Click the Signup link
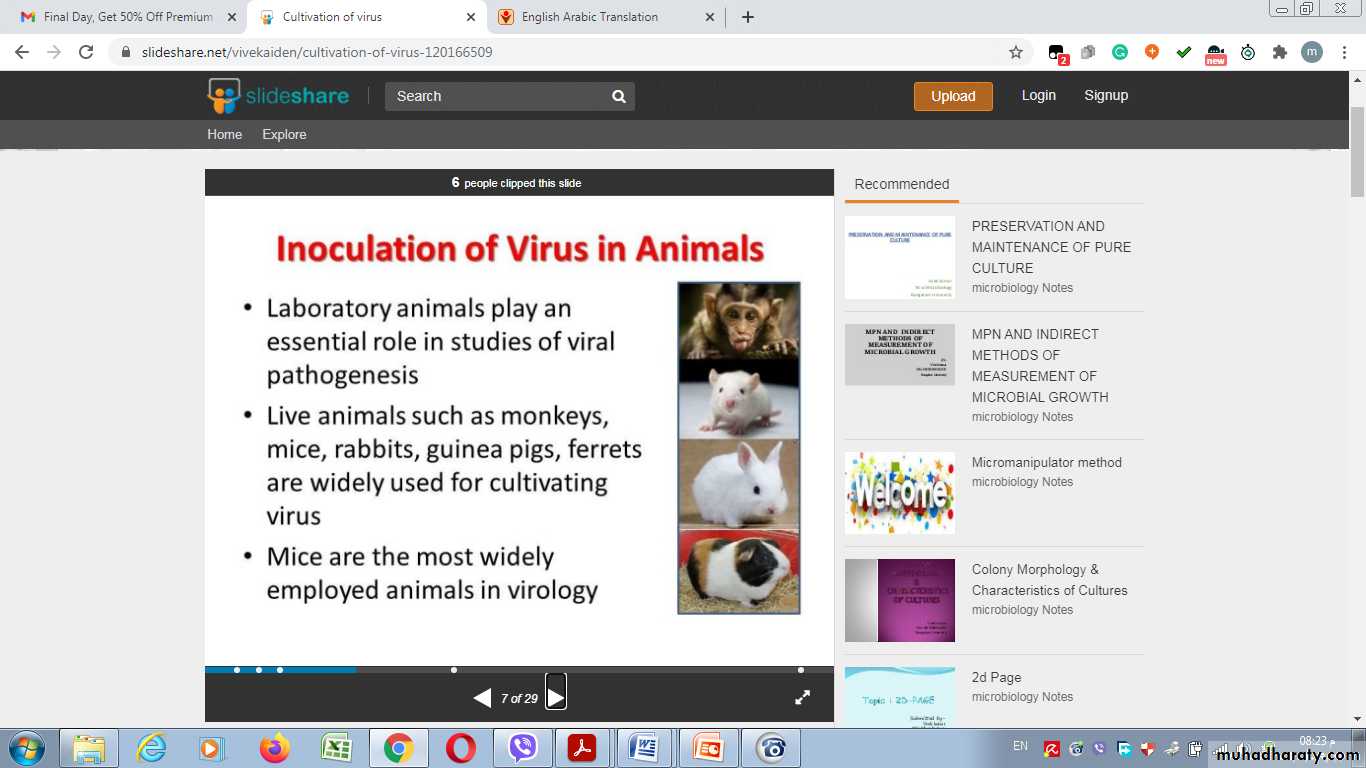The image size is (1366, 768). 1106,95
